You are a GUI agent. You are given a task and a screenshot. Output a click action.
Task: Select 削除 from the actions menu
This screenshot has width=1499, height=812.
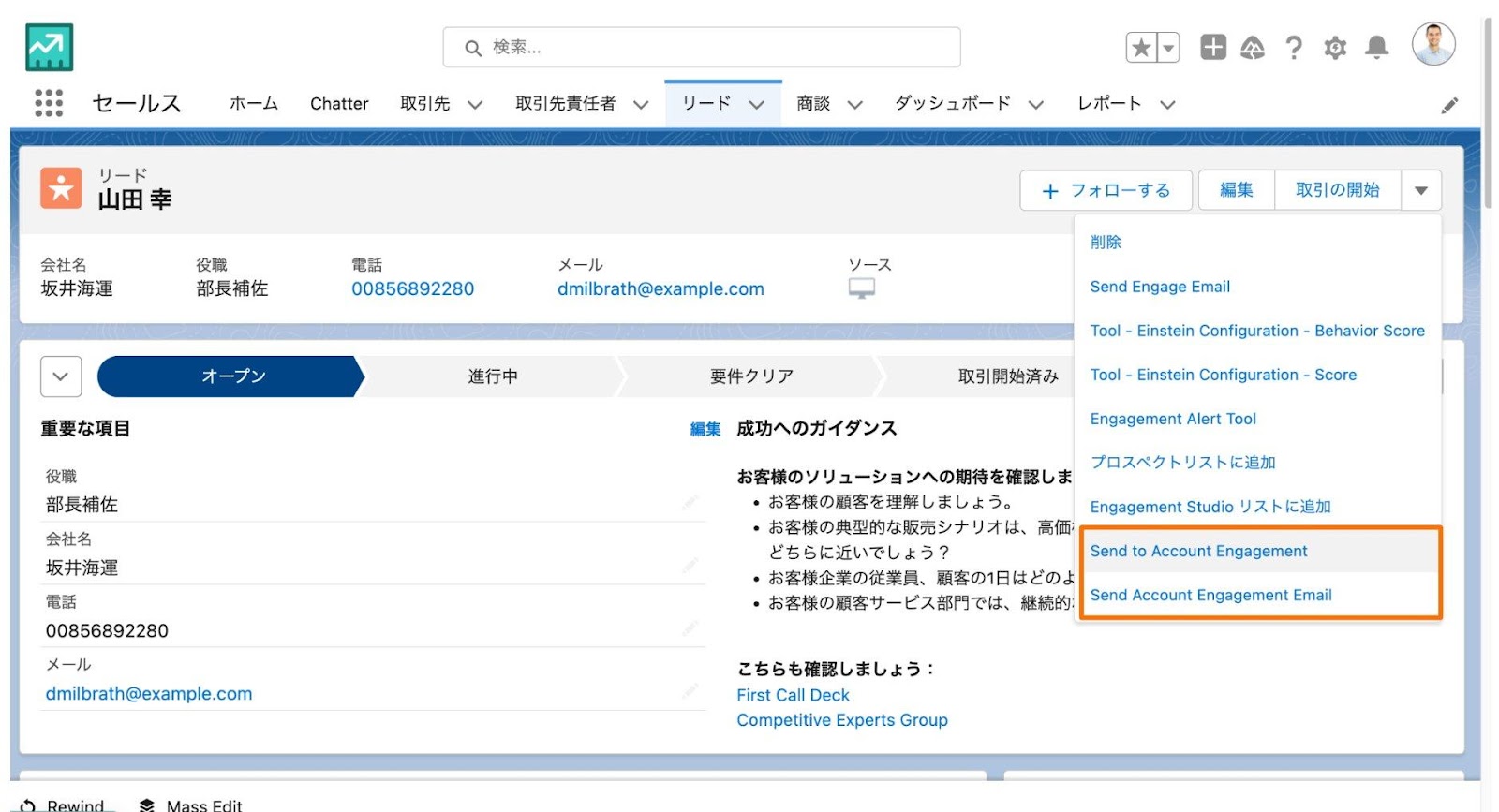coord(1106,242)
